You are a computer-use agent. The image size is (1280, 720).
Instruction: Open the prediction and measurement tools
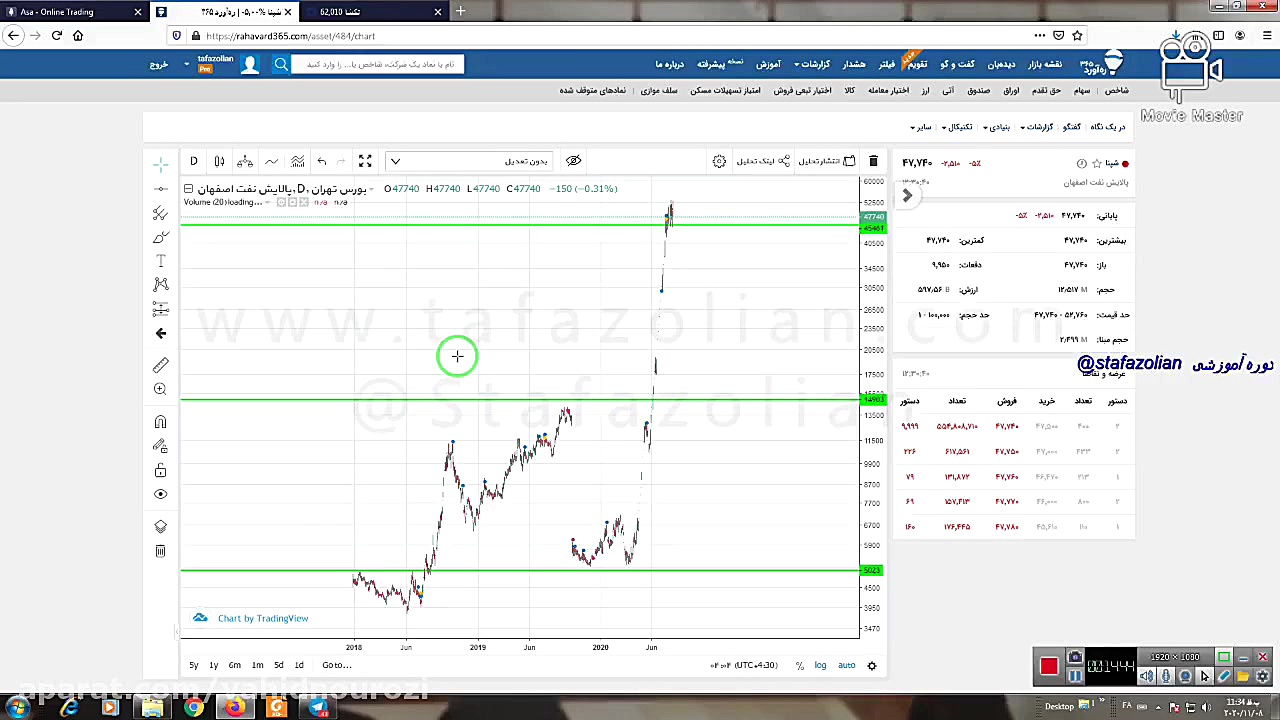coord(161,309)
